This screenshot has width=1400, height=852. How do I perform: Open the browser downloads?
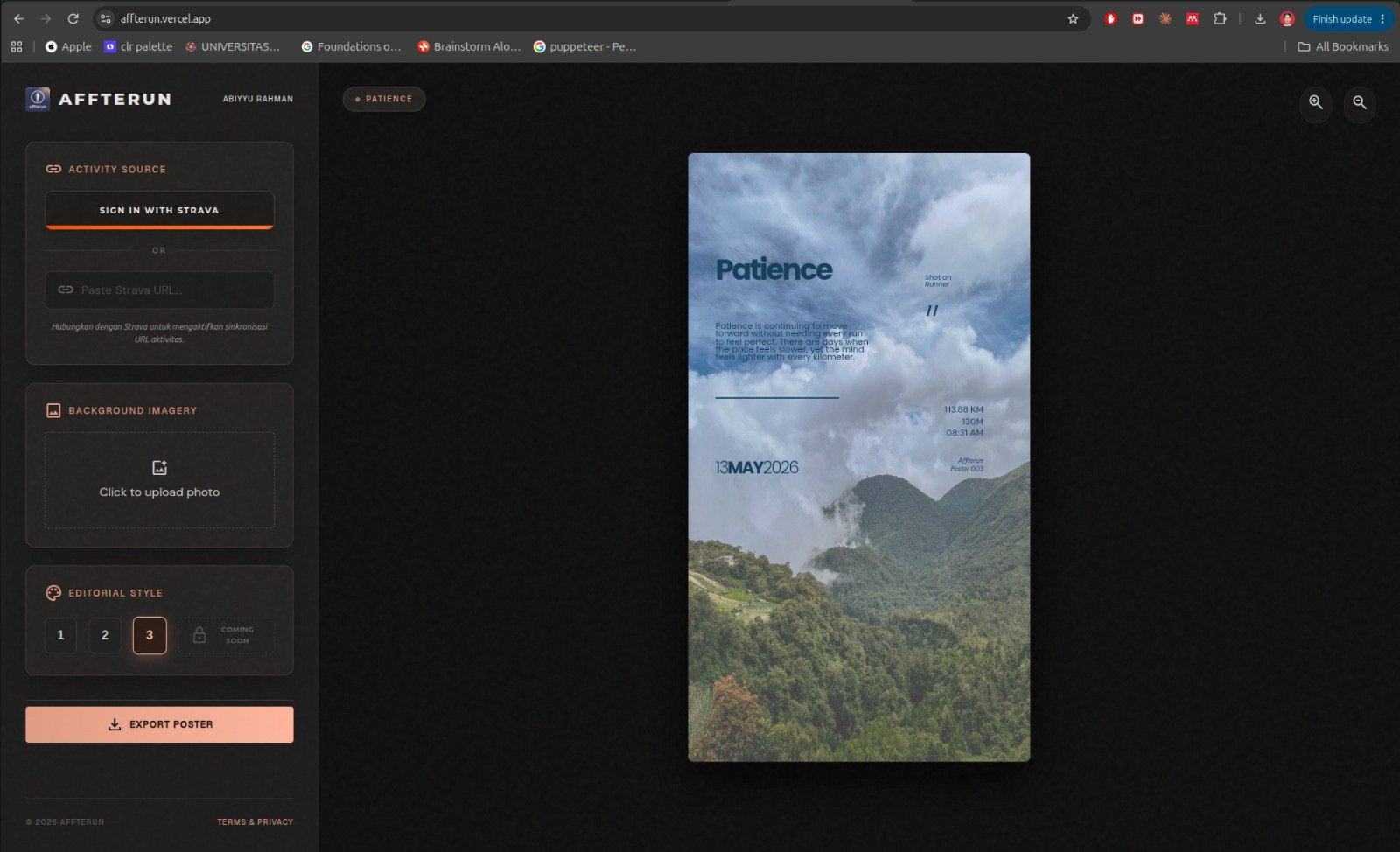pyautogui.click(x=1260, y=18)
